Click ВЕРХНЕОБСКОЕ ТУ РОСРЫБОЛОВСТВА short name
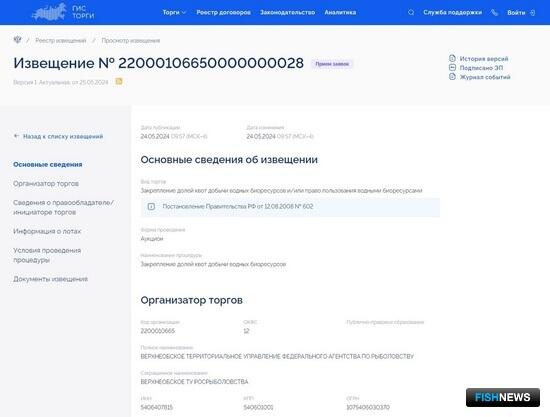Viewport: 550px width, 417px height. pyautogui.click(x=194, y=382)
